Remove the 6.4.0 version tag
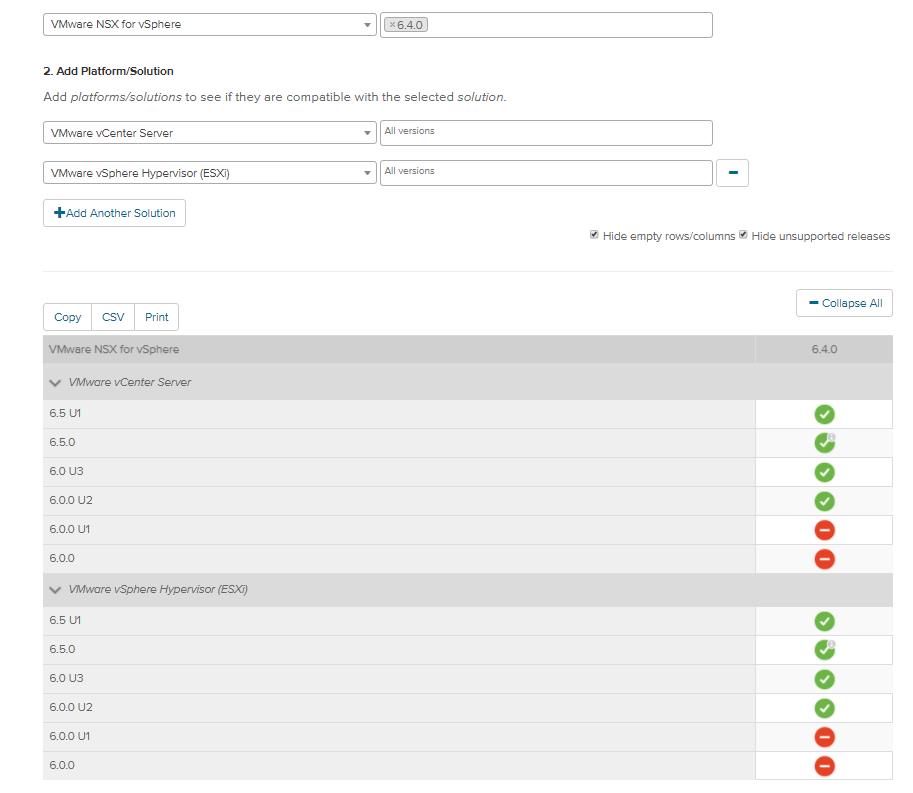 [x=392, y=25]
